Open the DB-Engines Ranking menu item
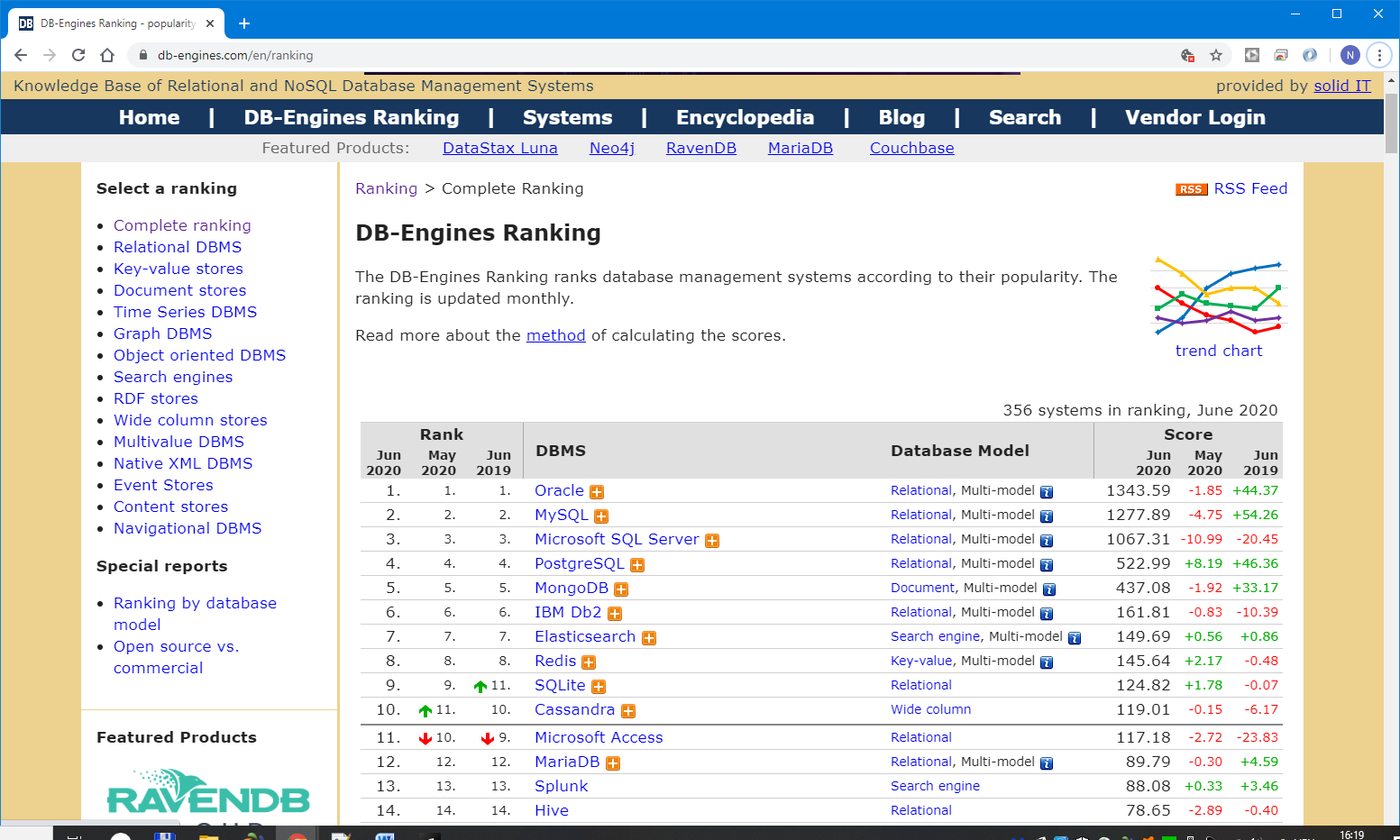Viewport: 1400px width, 840px height. [x=352, y=117]
